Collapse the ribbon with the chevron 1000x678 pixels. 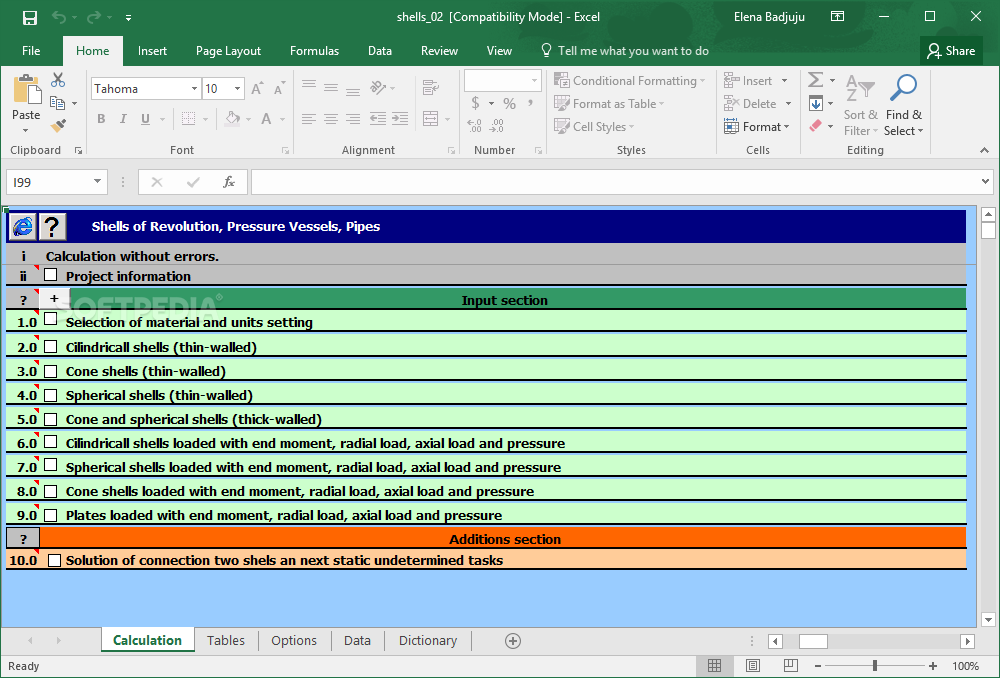pos(984,151)
